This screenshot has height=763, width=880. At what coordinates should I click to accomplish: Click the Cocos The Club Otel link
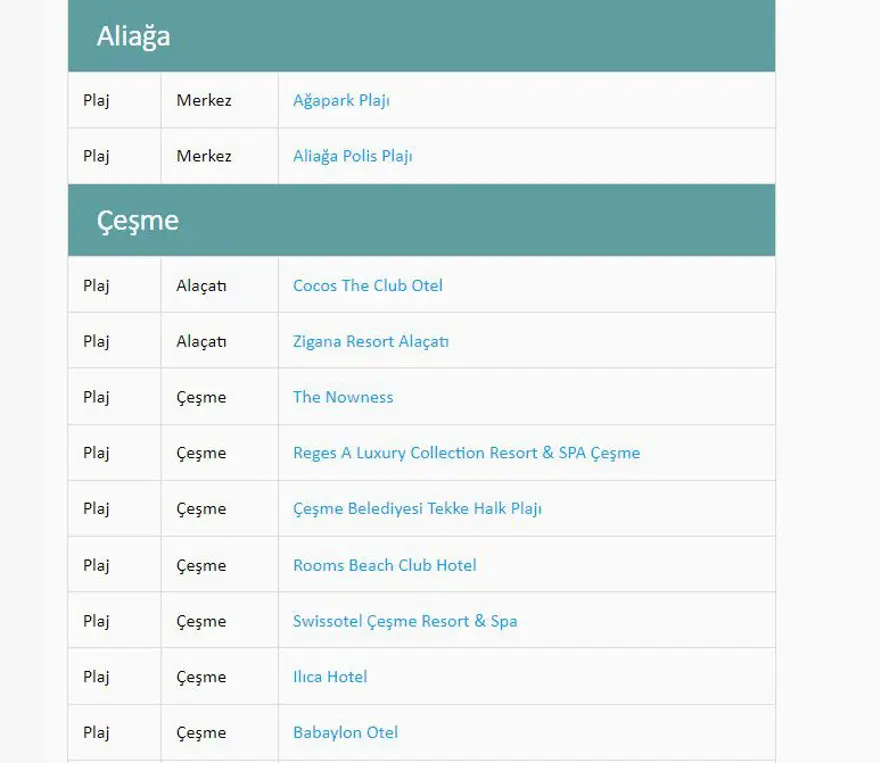click(x=367, y=285)
